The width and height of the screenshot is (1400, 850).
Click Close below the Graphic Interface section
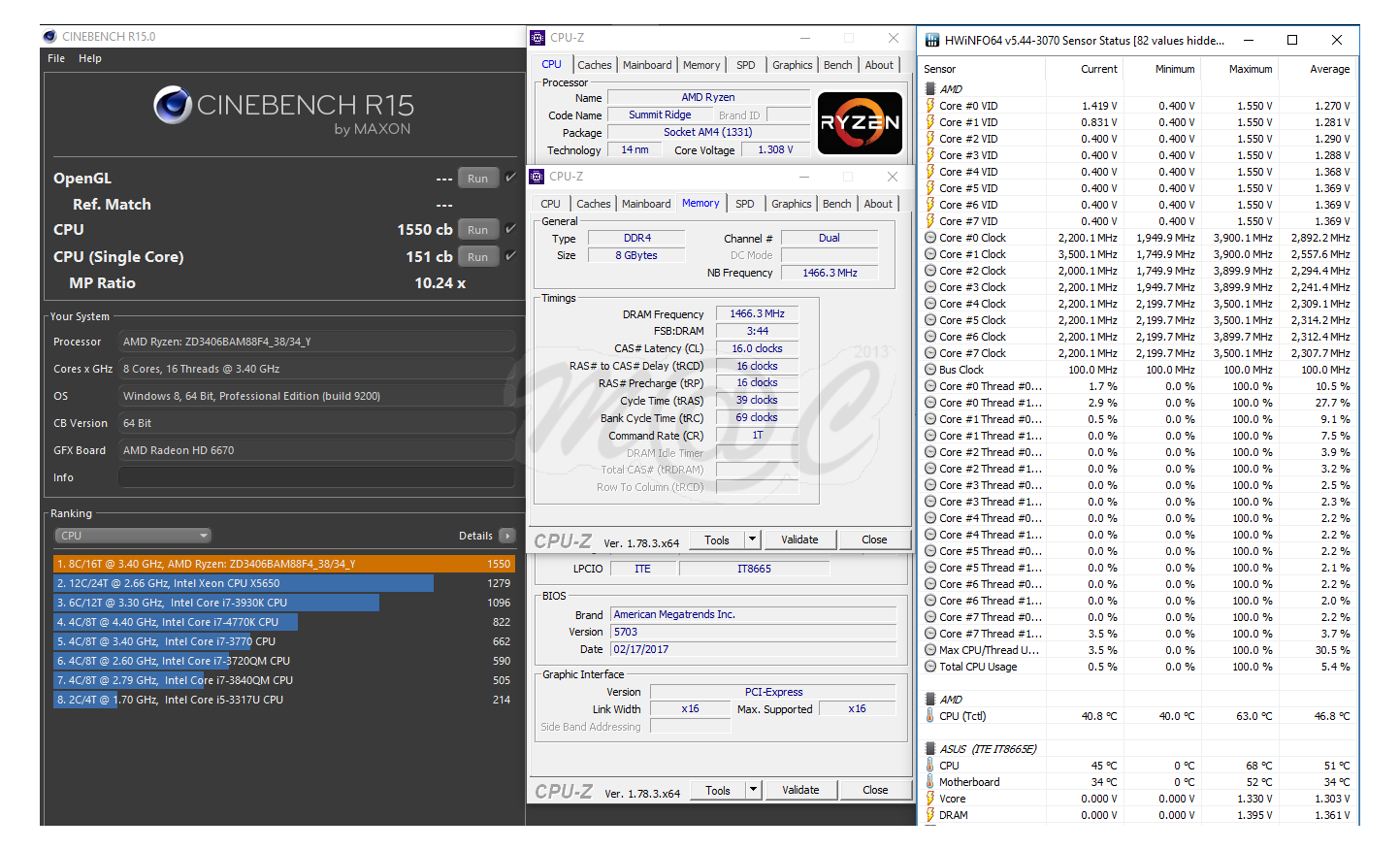pos(875,790)
